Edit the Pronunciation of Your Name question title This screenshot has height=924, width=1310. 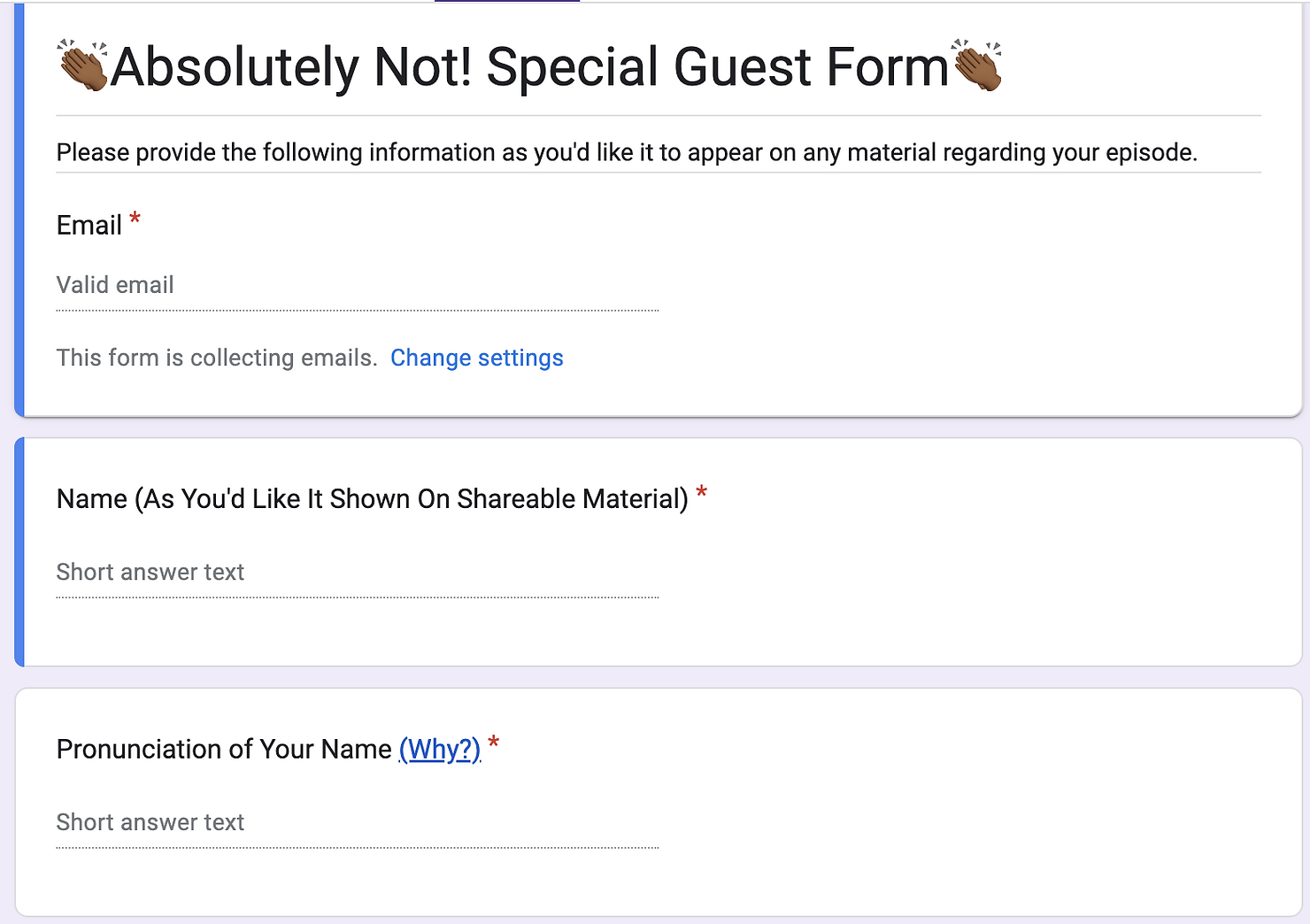click(223, 750)
